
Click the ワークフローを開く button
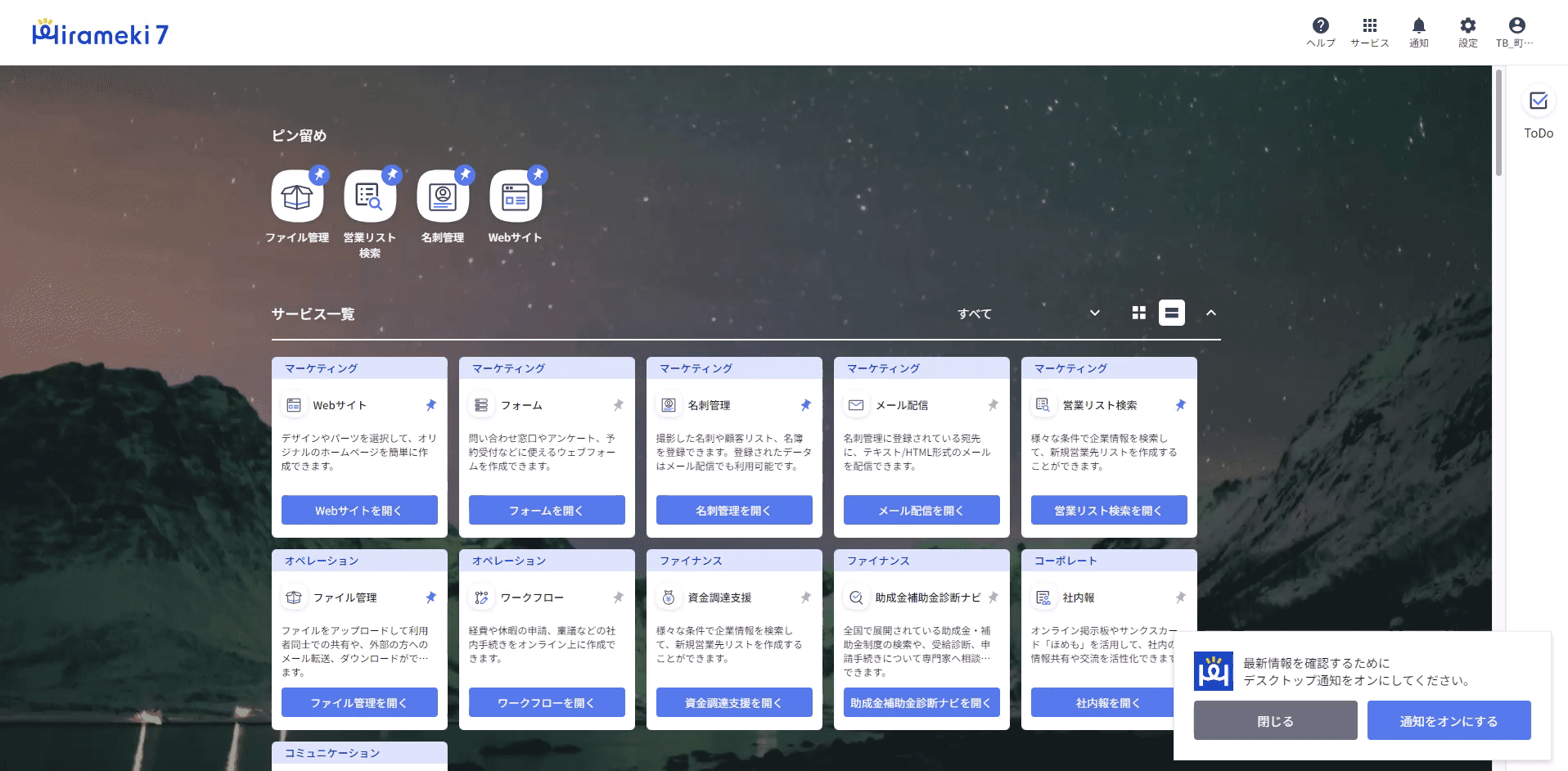[x=547, y=703]
